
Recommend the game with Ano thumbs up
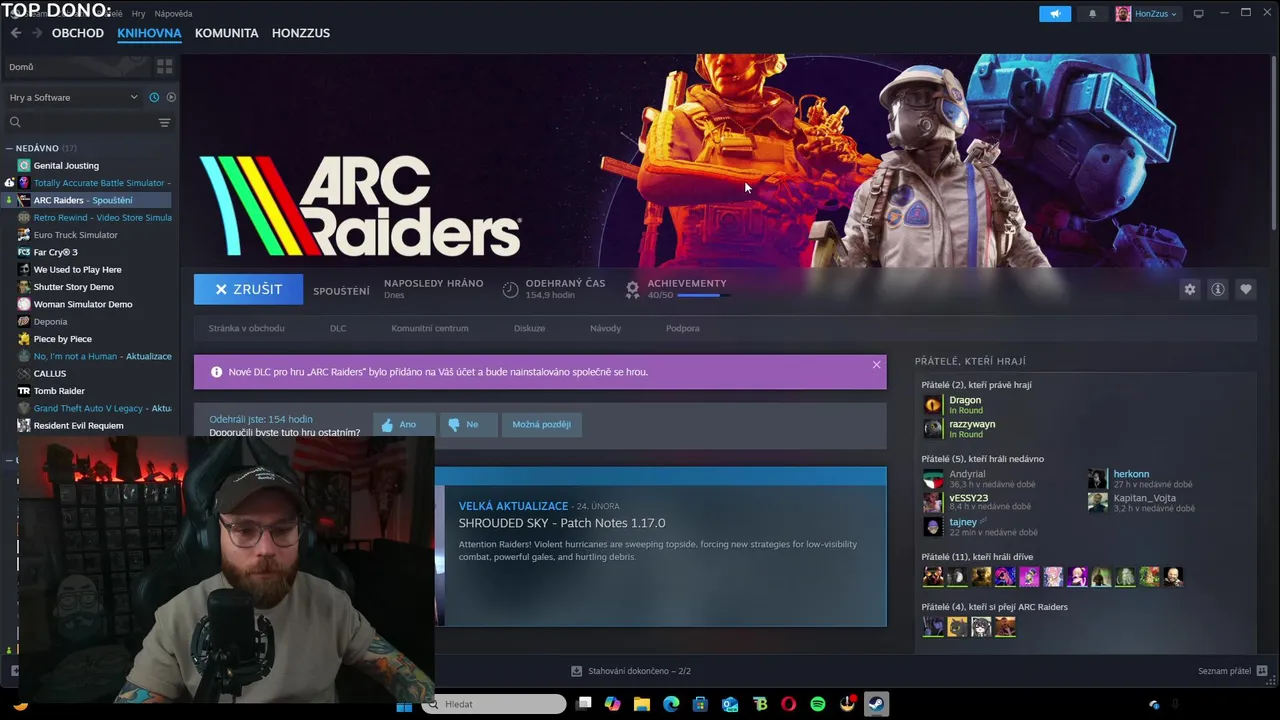click(404, 424)
